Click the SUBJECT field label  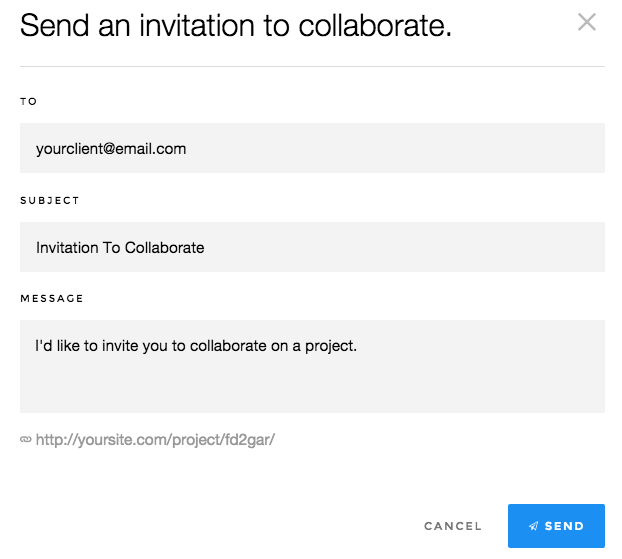pyautogui.click(x=50, y=200)
